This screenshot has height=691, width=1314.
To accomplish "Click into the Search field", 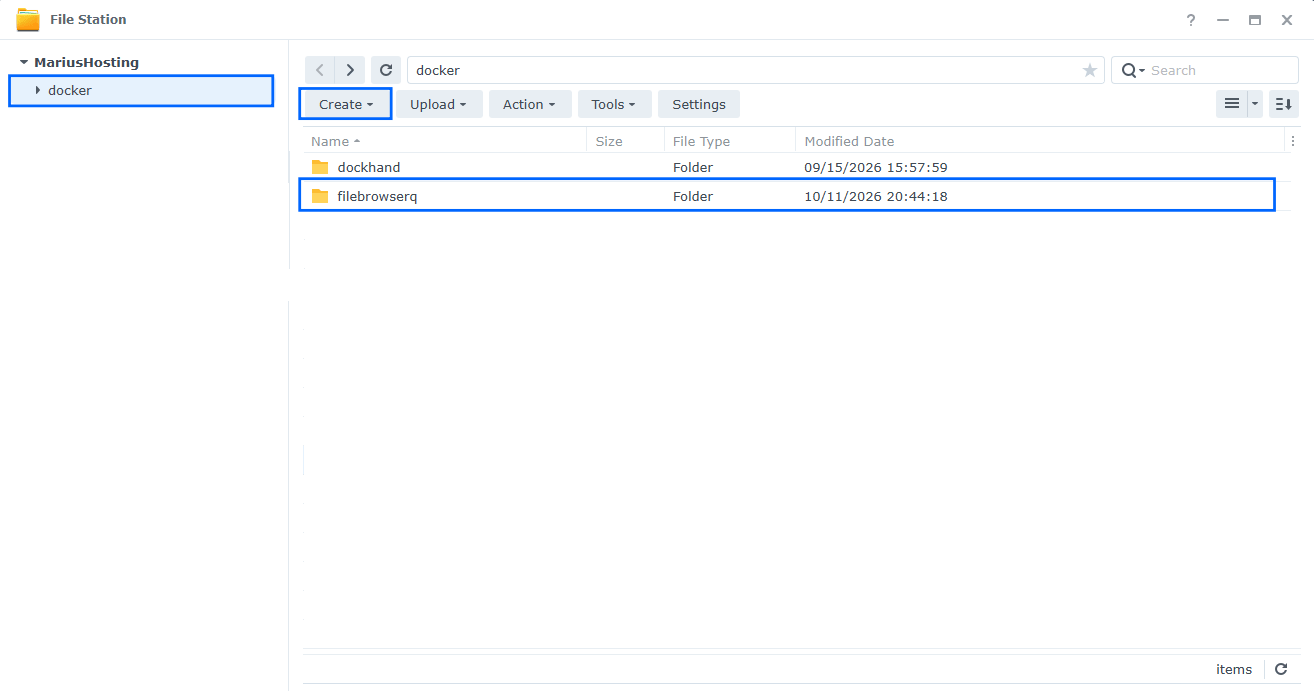I will [x=1222, y=70].
